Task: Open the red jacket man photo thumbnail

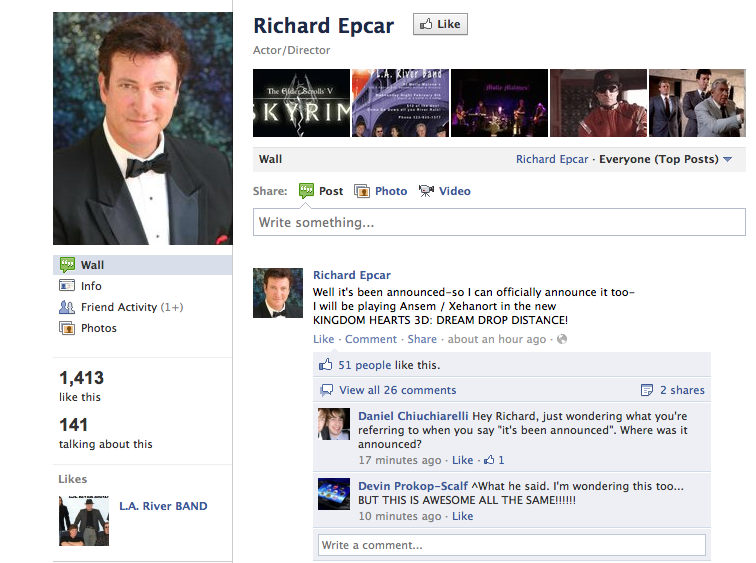Action: point(598,103)
